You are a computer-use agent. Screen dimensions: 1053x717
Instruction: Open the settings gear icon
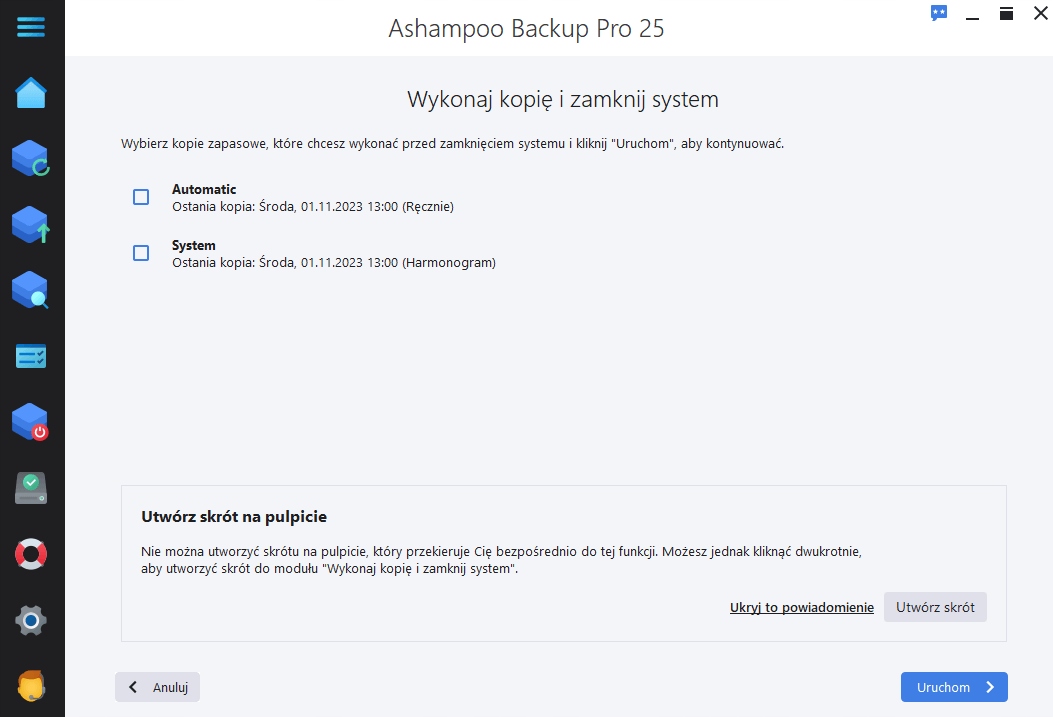click(31, 620)
